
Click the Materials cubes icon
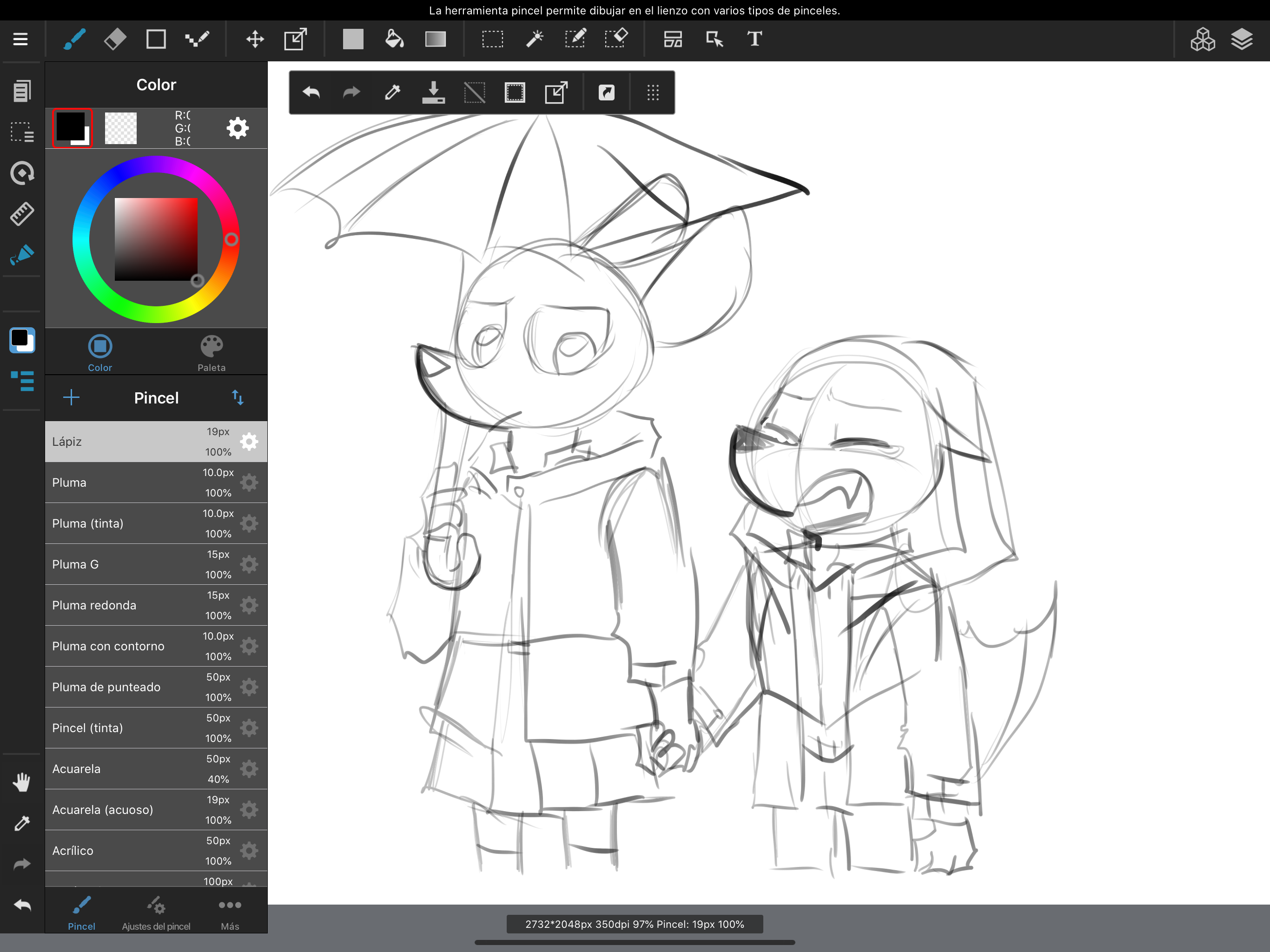1202,39
